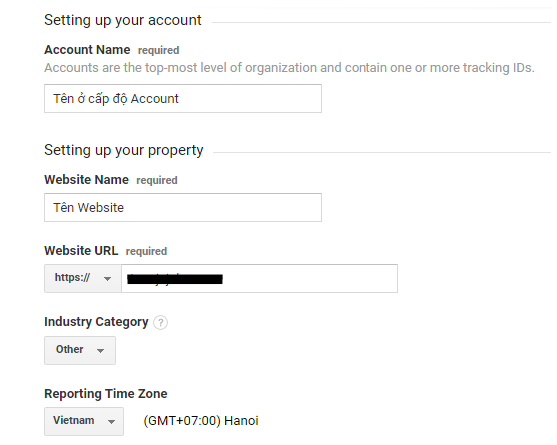The height and width of the screenshot is (445, 557).
Task: Open the Industry Category help question-mark icon
Action: tap(160, 322)
